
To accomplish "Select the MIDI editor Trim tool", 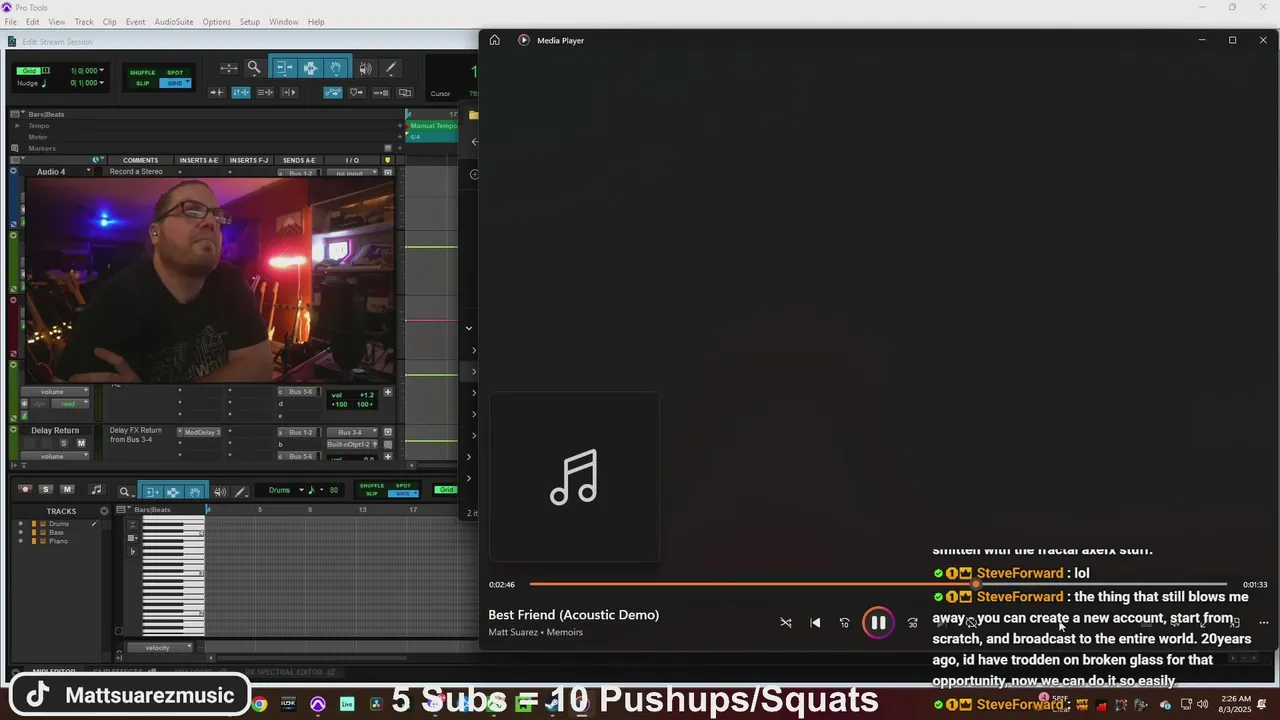I will pyautogui.click(x=152, y=491).
